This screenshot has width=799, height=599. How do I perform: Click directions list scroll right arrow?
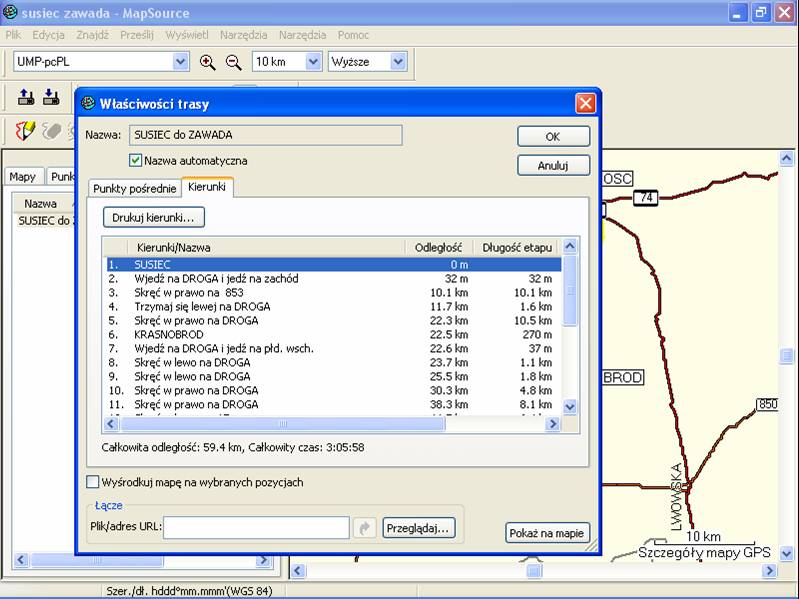tap(553, 424)
